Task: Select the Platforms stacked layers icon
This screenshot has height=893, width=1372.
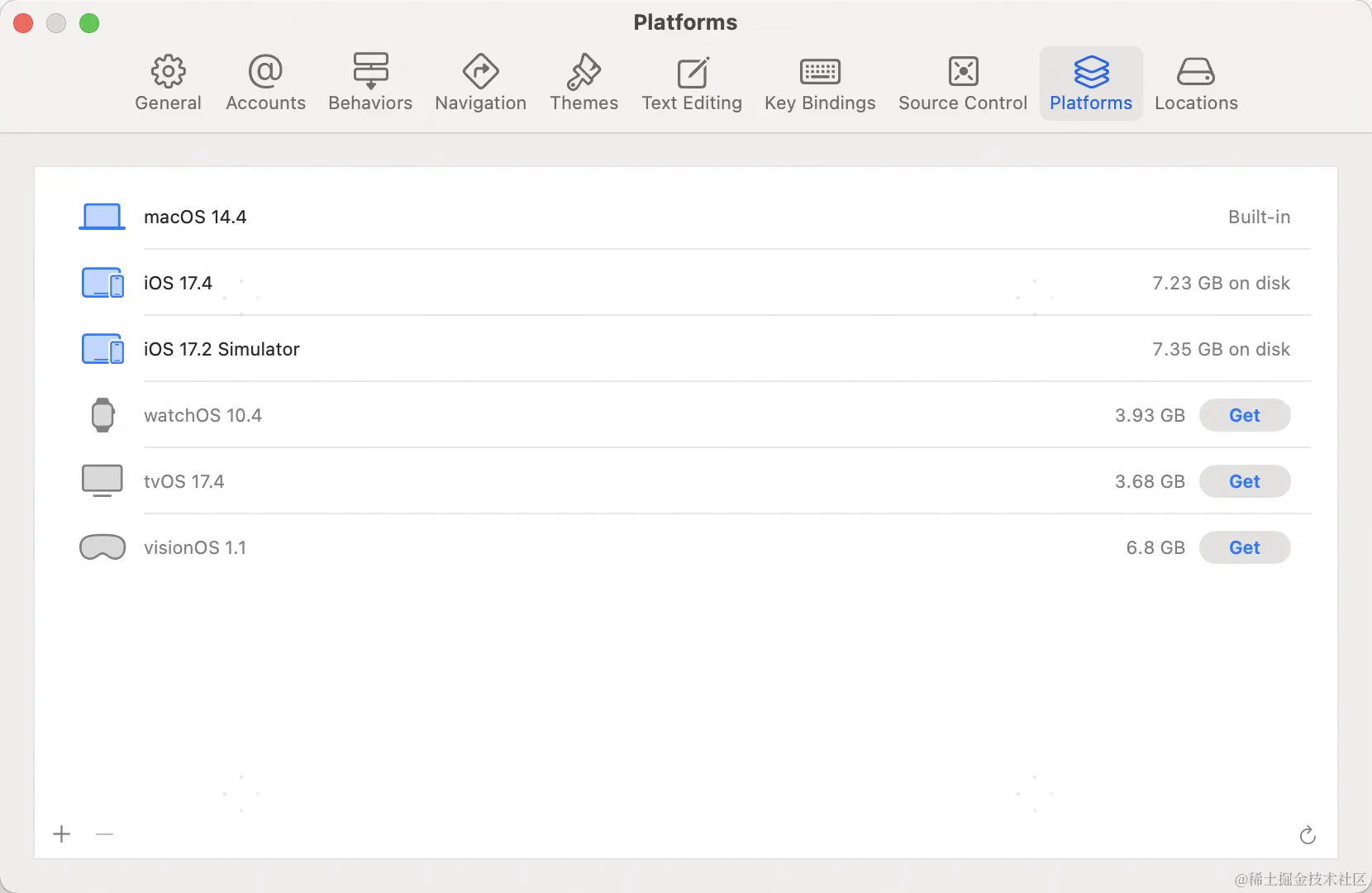Action: (x=1091, y=72)
